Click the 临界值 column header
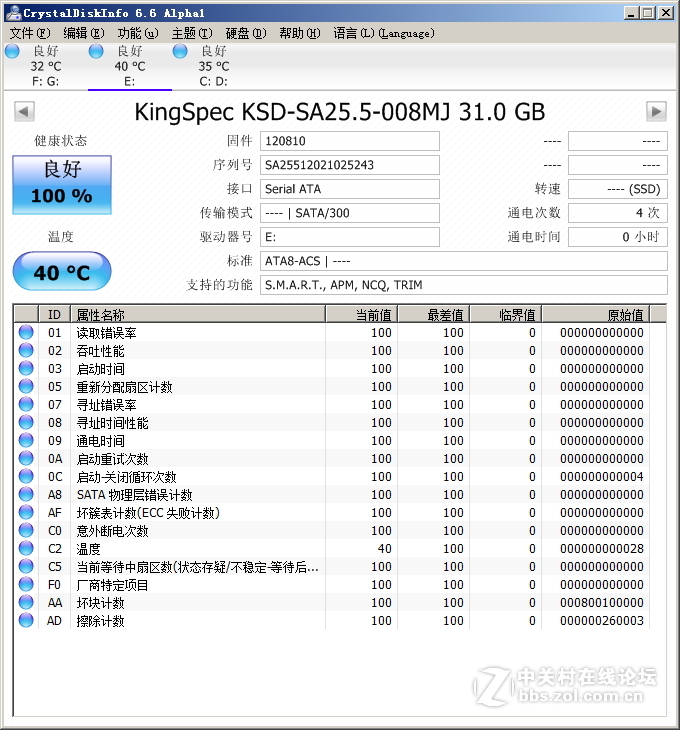The height and width of the screenshot is (730, 680). [506, 315]
